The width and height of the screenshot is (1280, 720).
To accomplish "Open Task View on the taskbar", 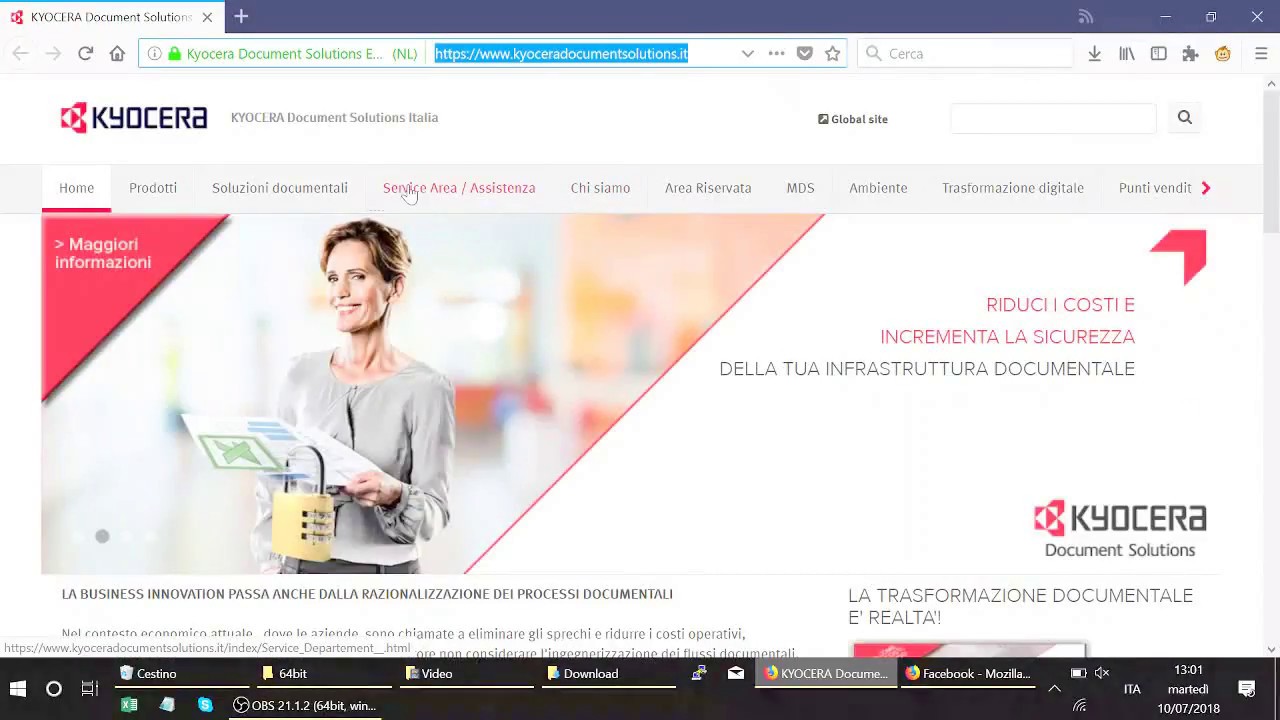I will click(89, 689).
